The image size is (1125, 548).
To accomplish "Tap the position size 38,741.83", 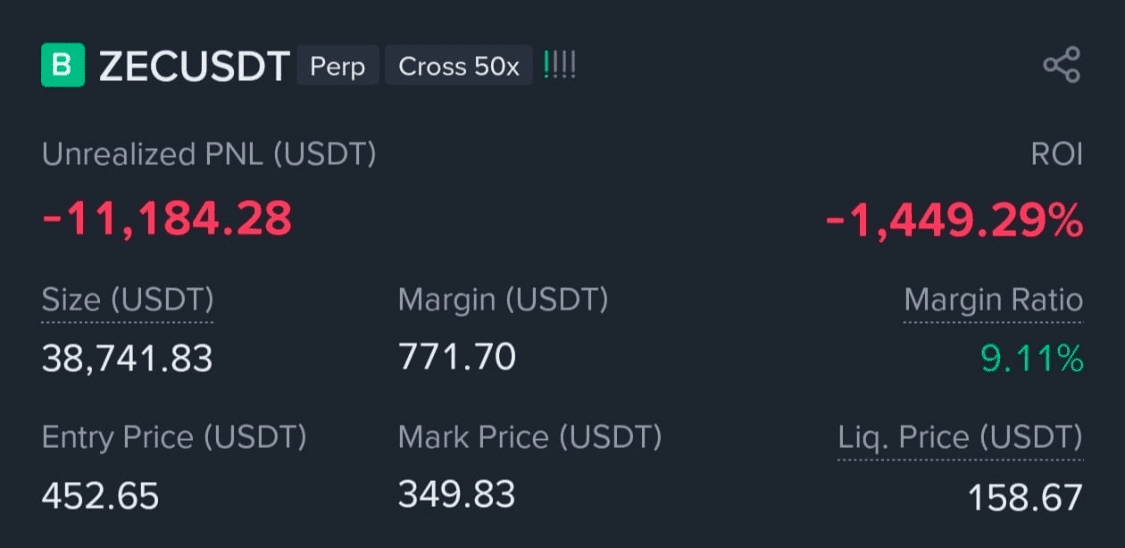I will click(127, 358).
